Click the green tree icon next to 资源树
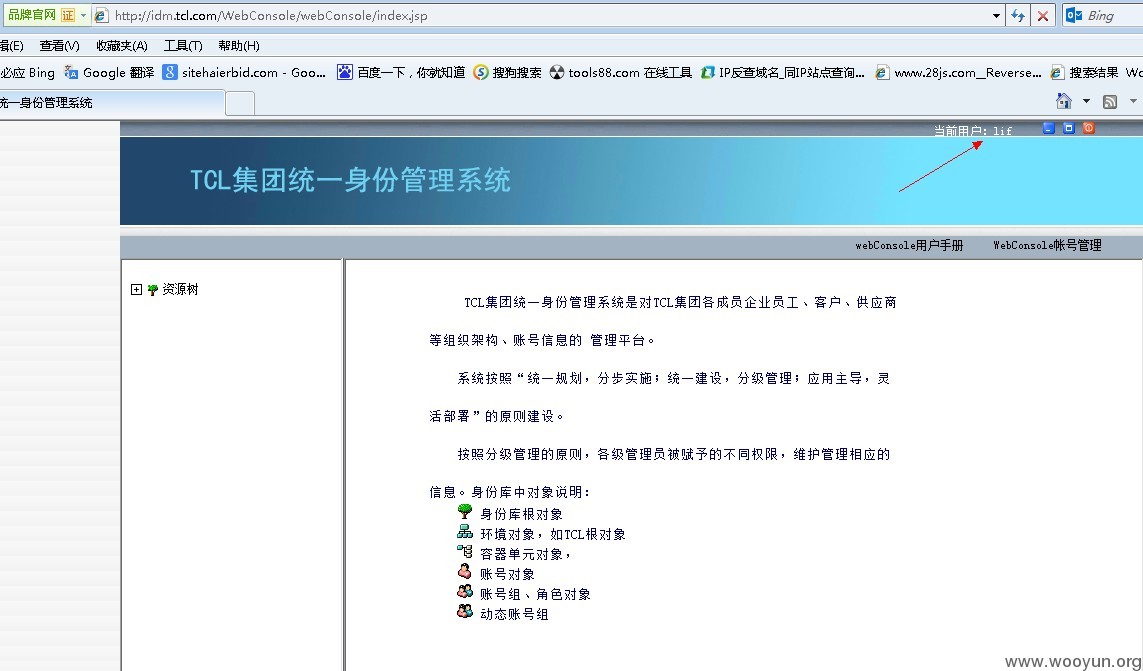1143x671 pixels. click(152, 290)
